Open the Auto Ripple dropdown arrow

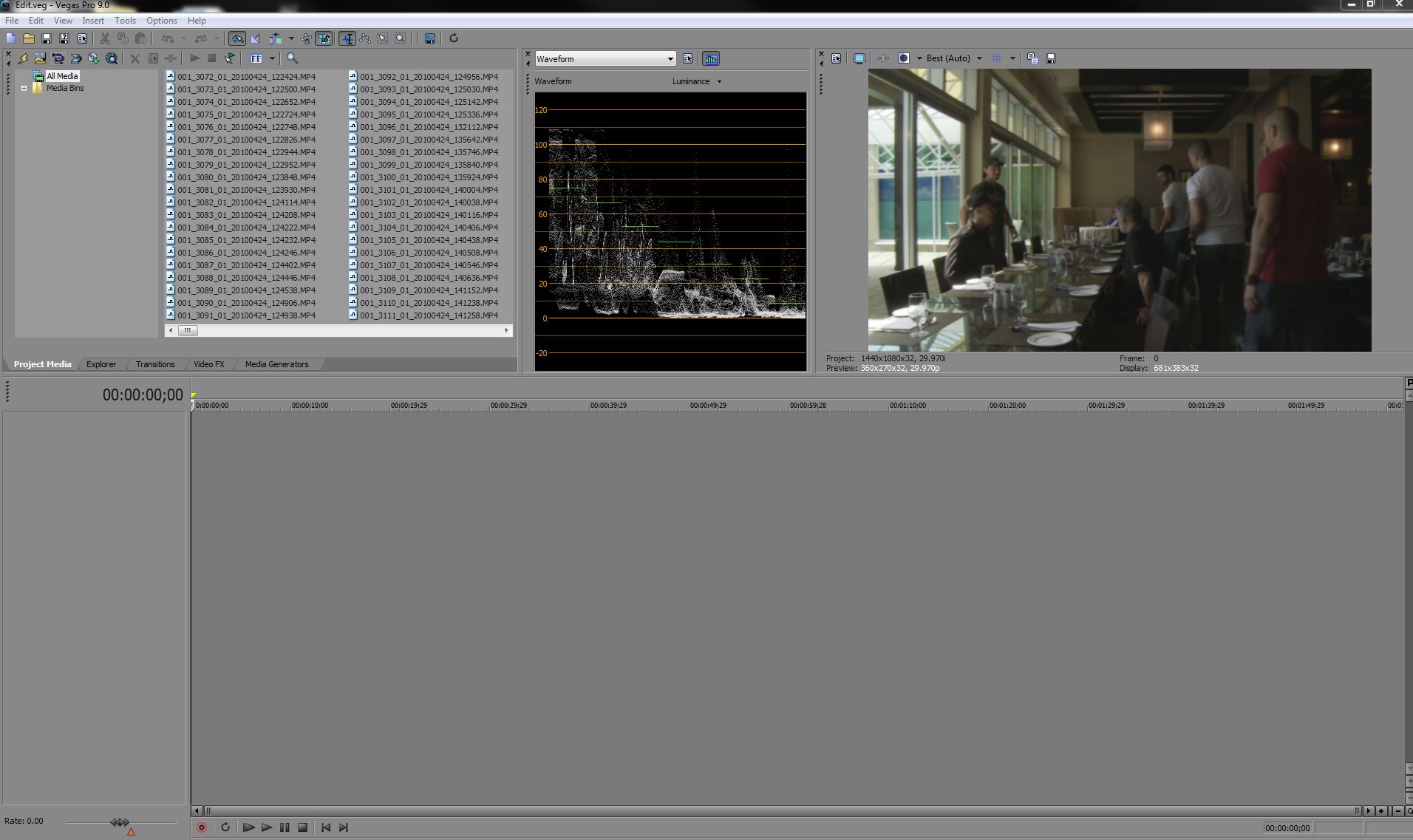coord(290,38)
